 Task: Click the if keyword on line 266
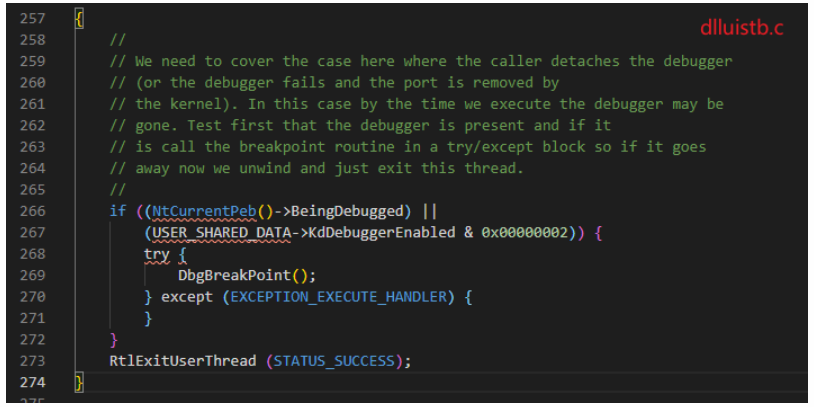point(118,211)
